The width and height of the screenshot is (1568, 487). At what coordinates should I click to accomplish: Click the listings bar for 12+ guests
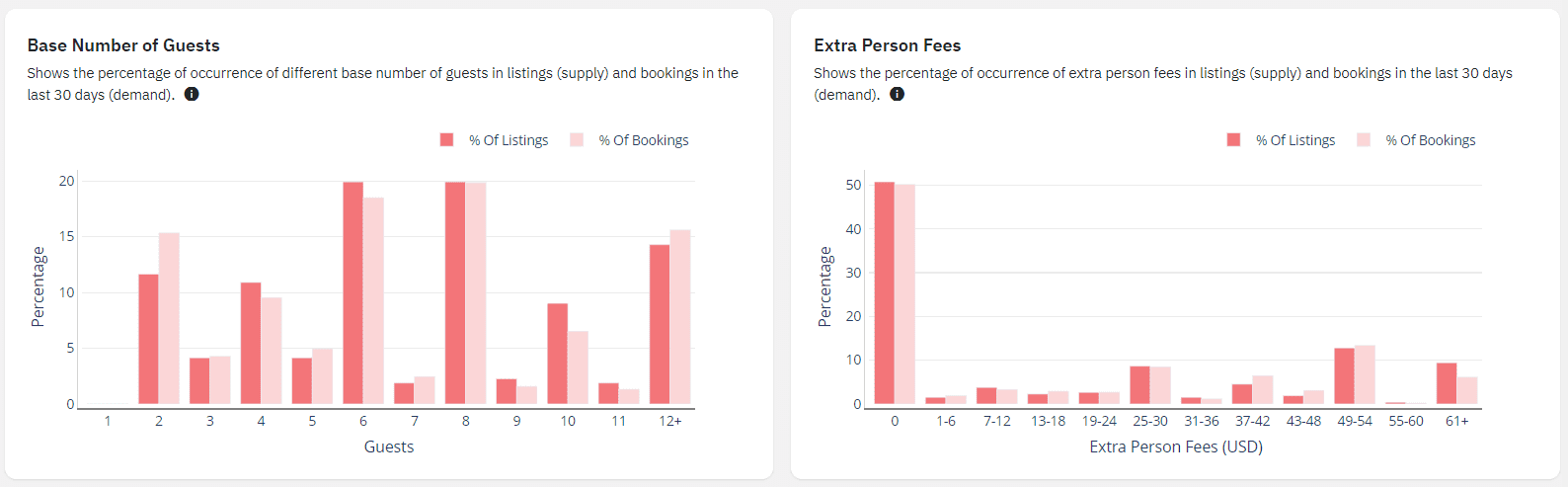tap(660, 324)
